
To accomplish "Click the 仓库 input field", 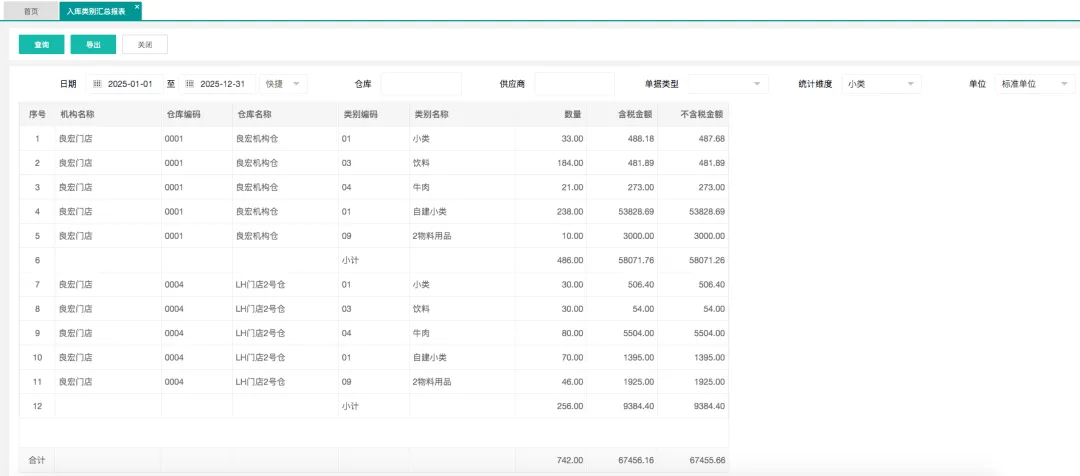I will pos(421,84).
